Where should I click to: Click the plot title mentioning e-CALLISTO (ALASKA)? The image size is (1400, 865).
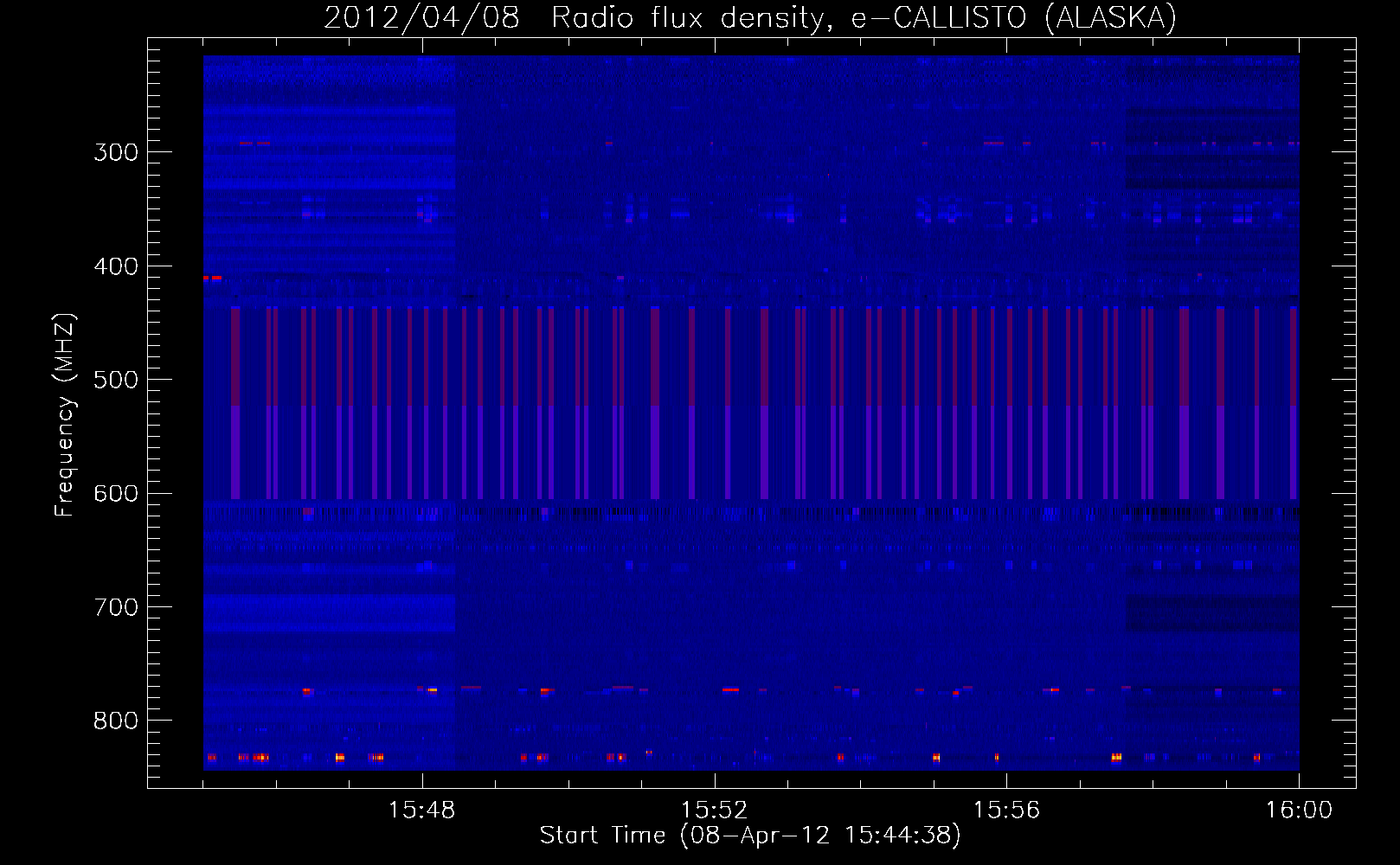pyautogui.click(x=750, y=17)
